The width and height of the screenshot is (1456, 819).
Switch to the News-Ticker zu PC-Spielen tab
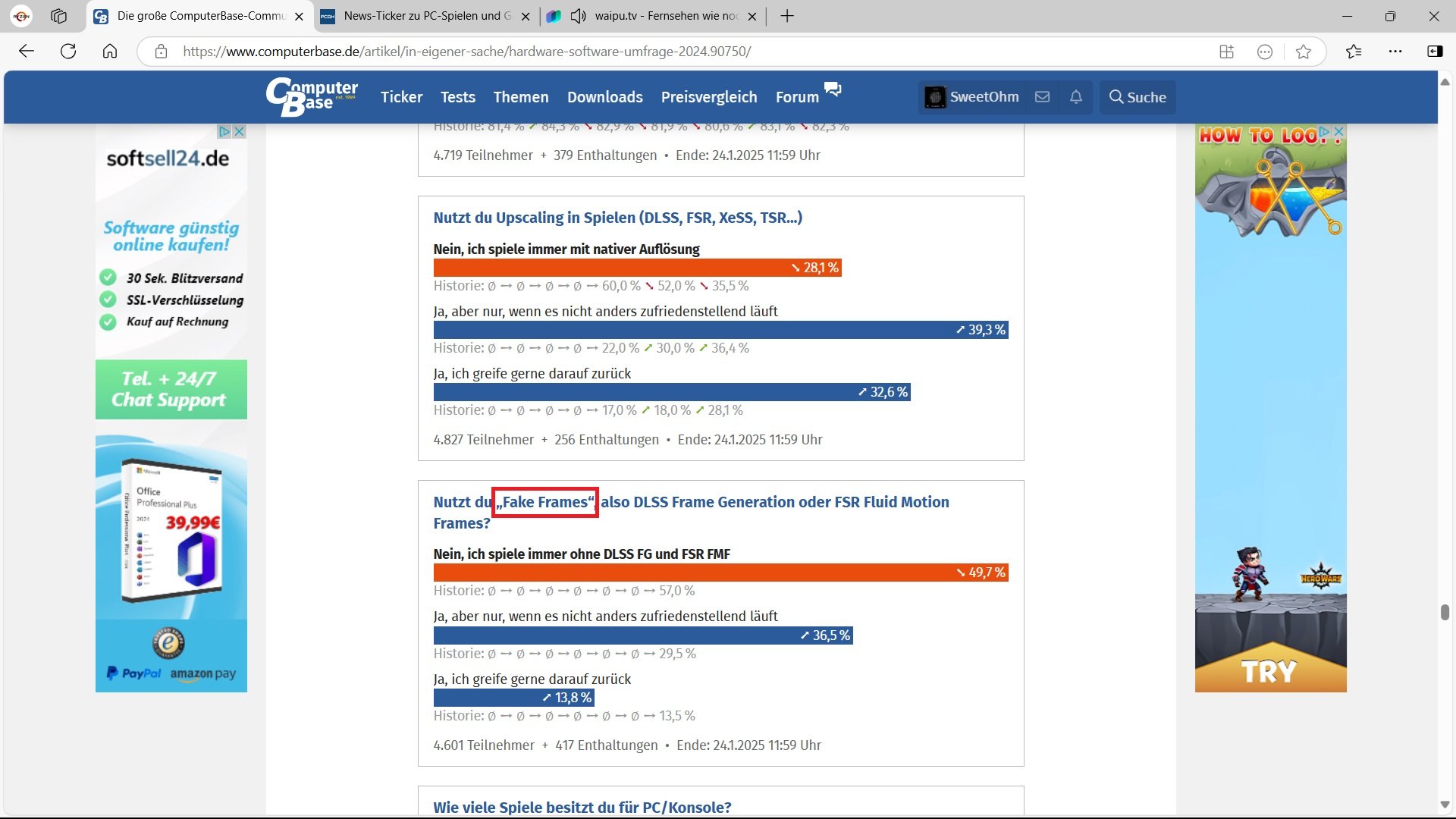pos(425,16)
